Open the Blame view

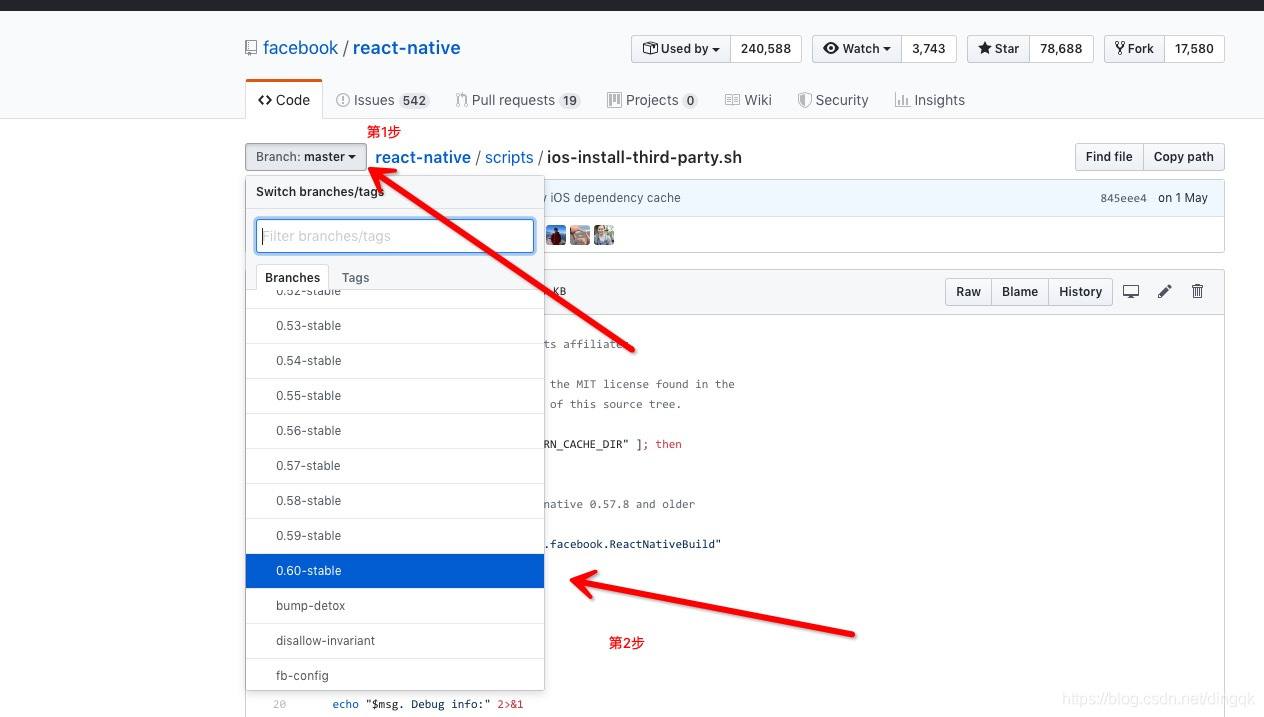pos(1020,291)
